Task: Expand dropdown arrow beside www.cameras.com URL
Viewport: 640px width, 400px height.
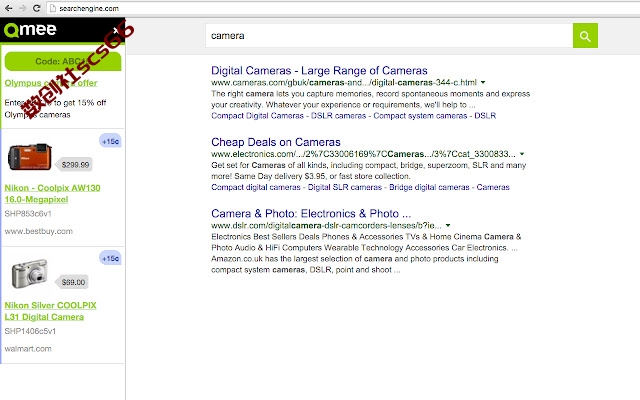Action: coord(483,82)
